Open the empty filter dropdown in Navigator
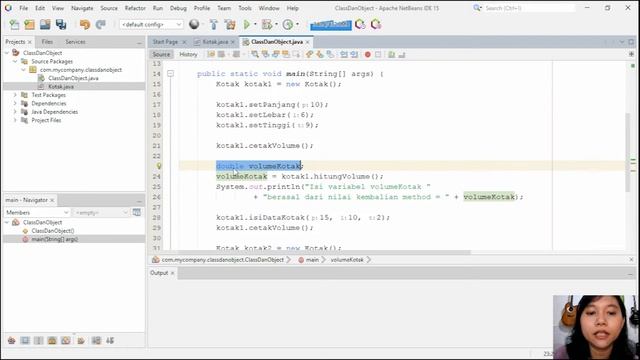Screen dimensions: 640x360 pyautogui.click(x=101, y=213)
